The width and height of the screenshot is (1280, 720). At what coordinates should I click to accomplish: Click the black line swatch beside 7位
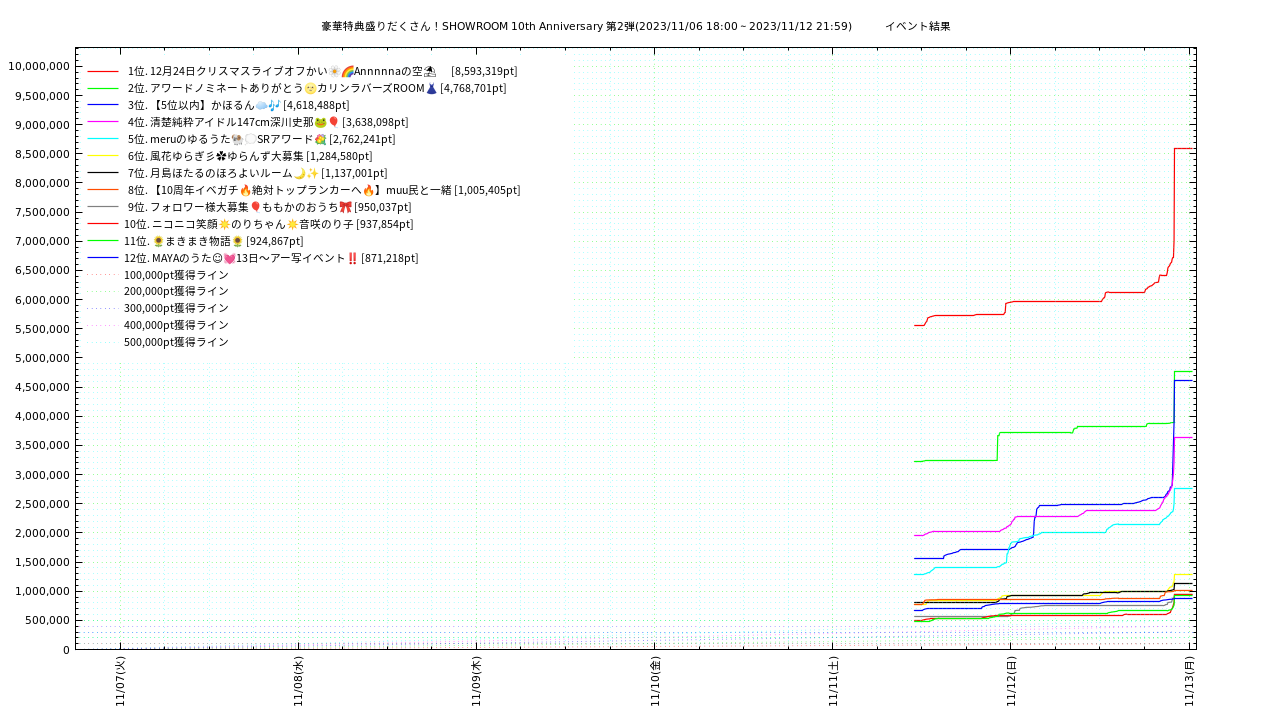103,174
